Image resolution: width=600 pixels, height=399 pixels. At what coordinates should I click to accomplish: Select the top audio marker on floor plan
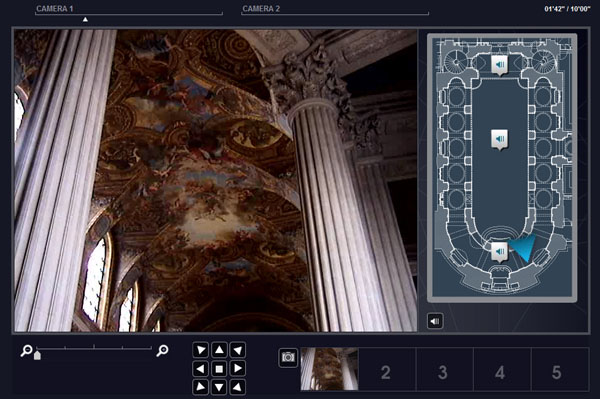coord(500,65)
